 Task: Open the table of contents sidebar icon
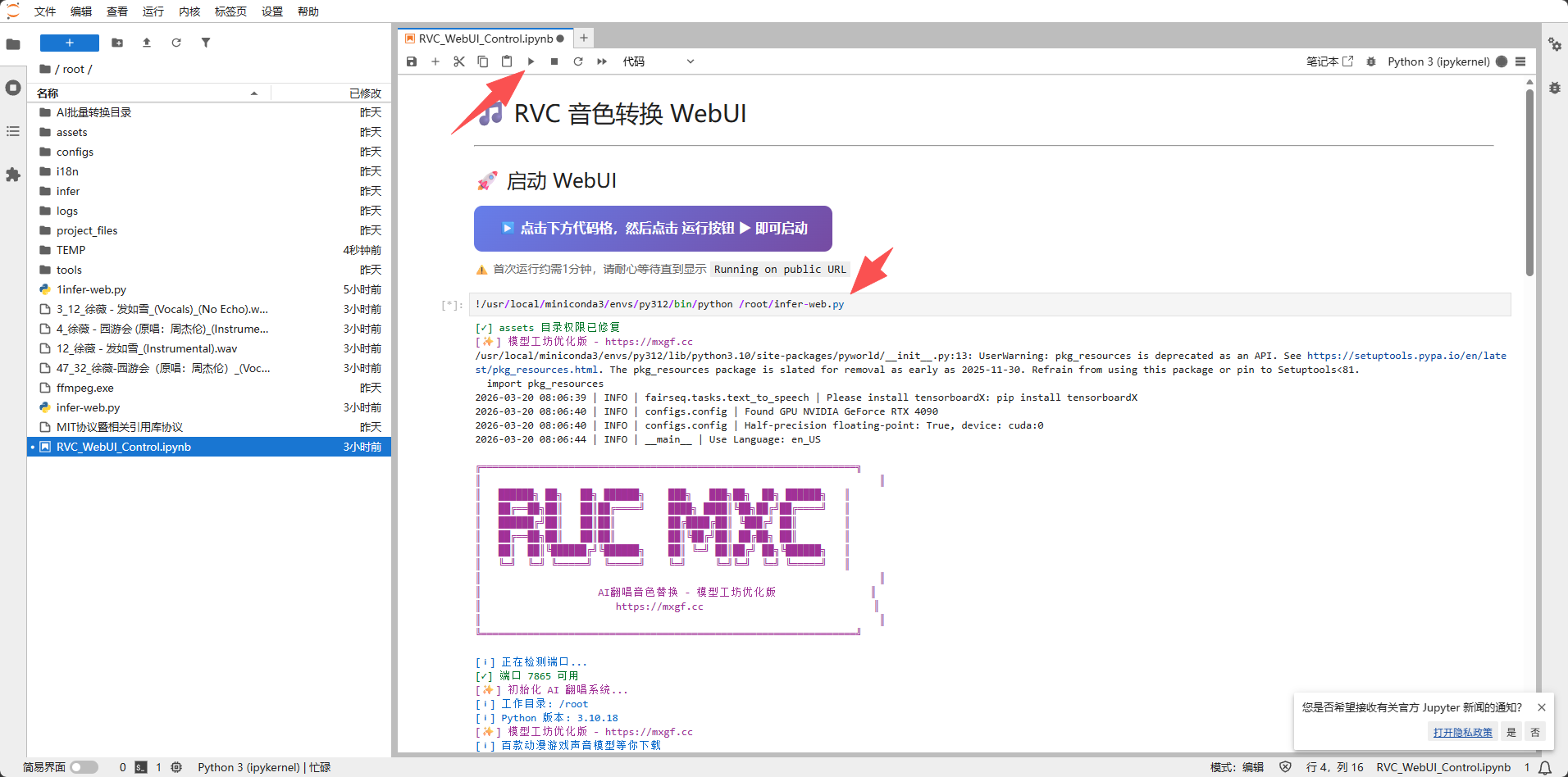click(13, 131)
